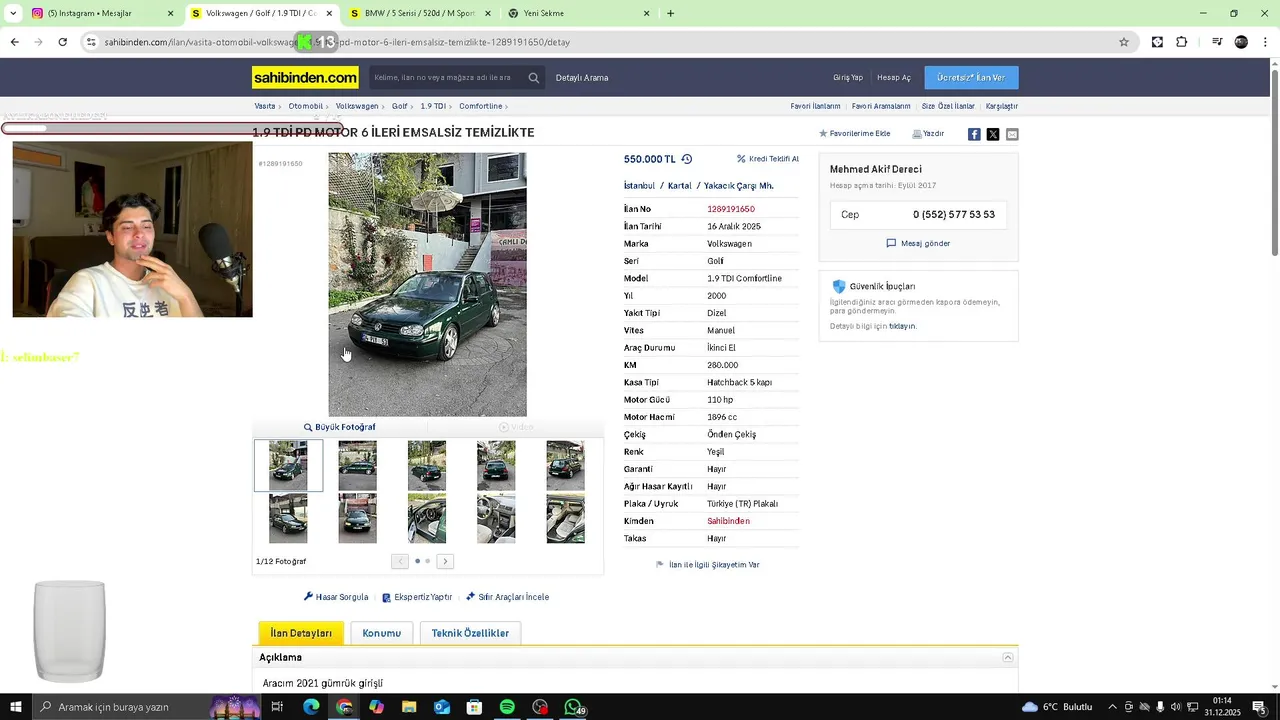Select last thumbnail showing seats

[565, 518]
